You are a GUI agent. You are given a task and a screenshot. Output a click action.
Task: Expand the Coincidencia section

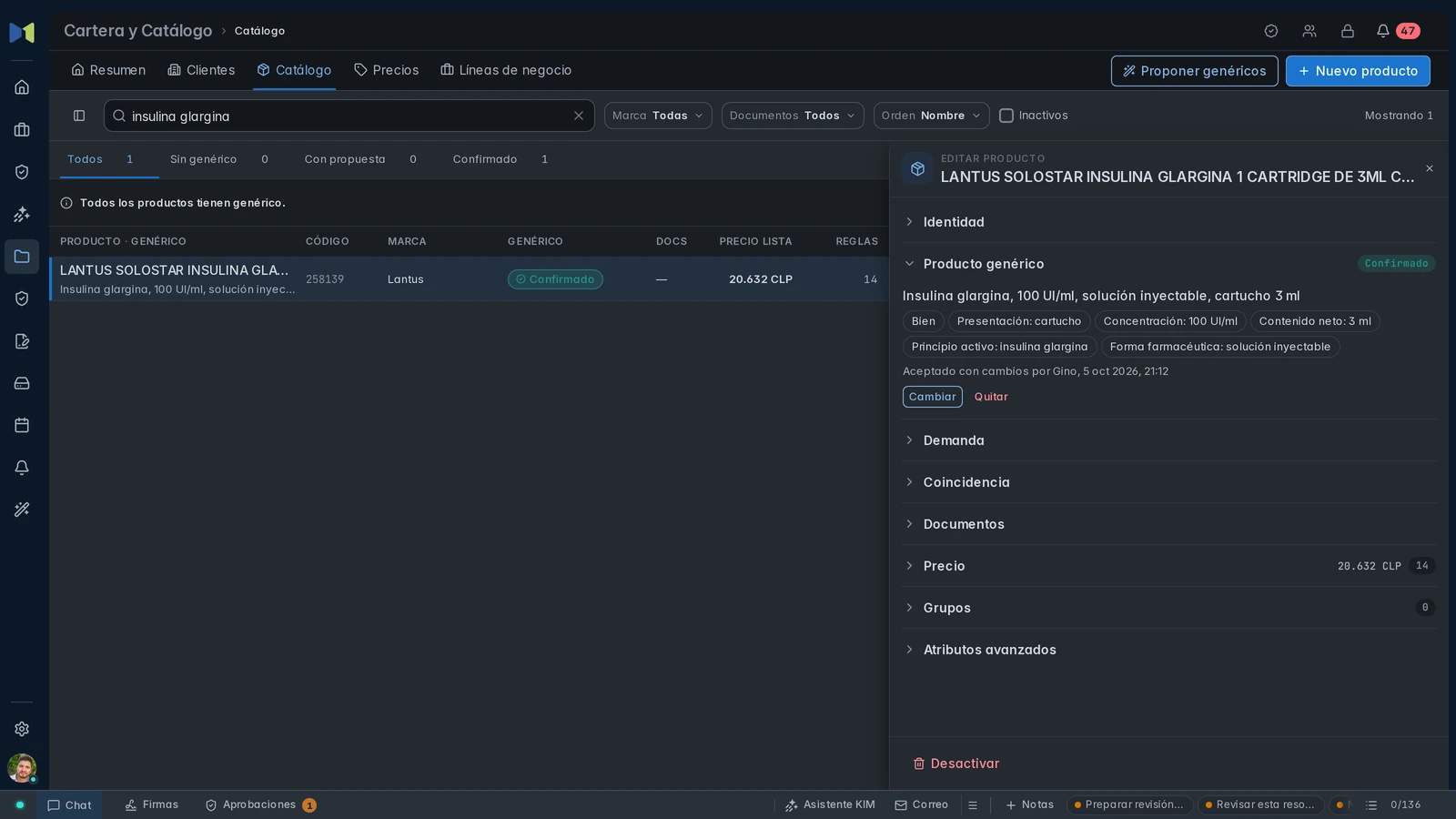pos(1168,482)
